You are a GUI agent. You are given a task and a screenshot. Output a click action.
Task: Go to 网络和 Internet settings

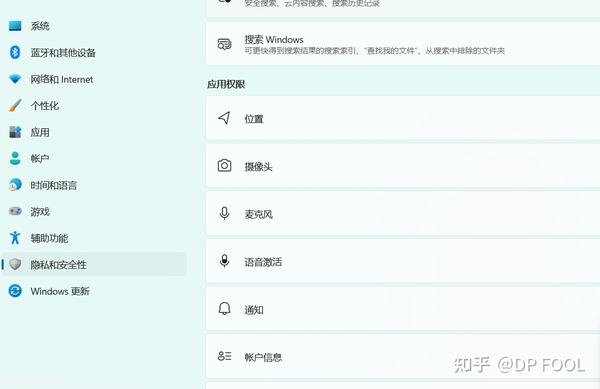click(94, 79)
